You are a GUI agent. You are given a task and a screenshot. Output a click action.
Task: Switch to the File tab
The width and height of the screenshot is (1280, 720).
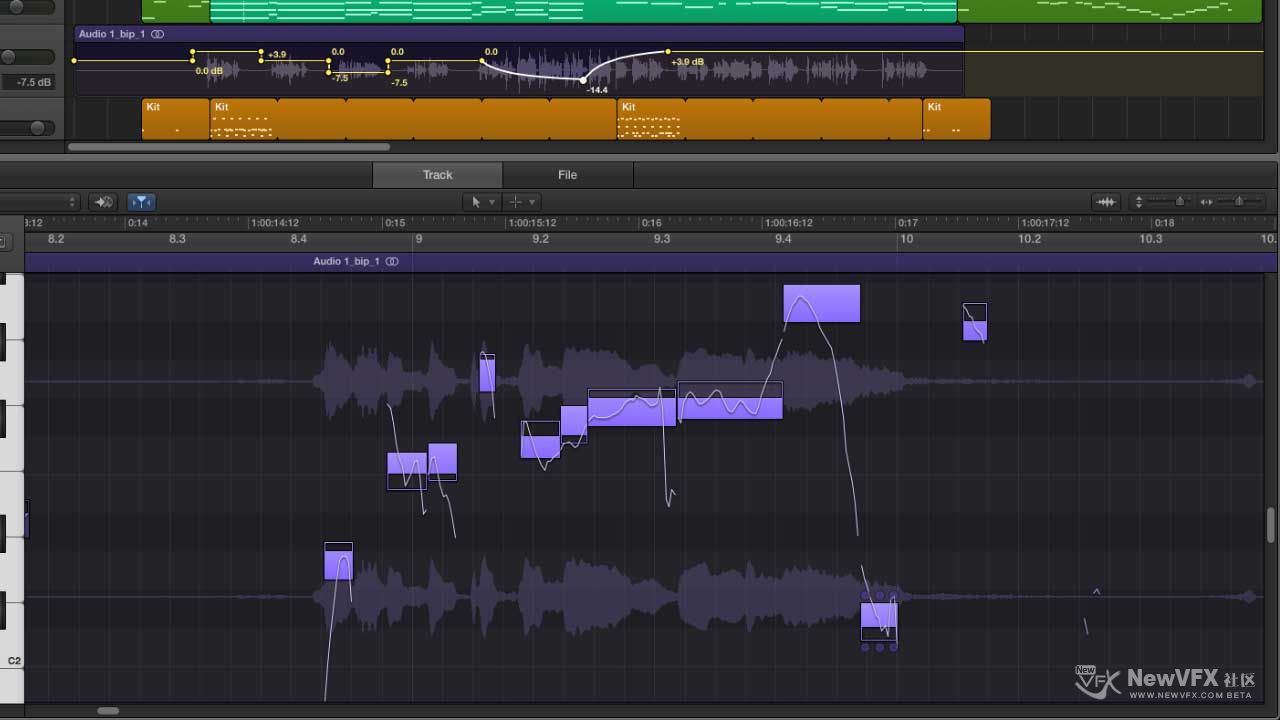click(x=567, y=175)
